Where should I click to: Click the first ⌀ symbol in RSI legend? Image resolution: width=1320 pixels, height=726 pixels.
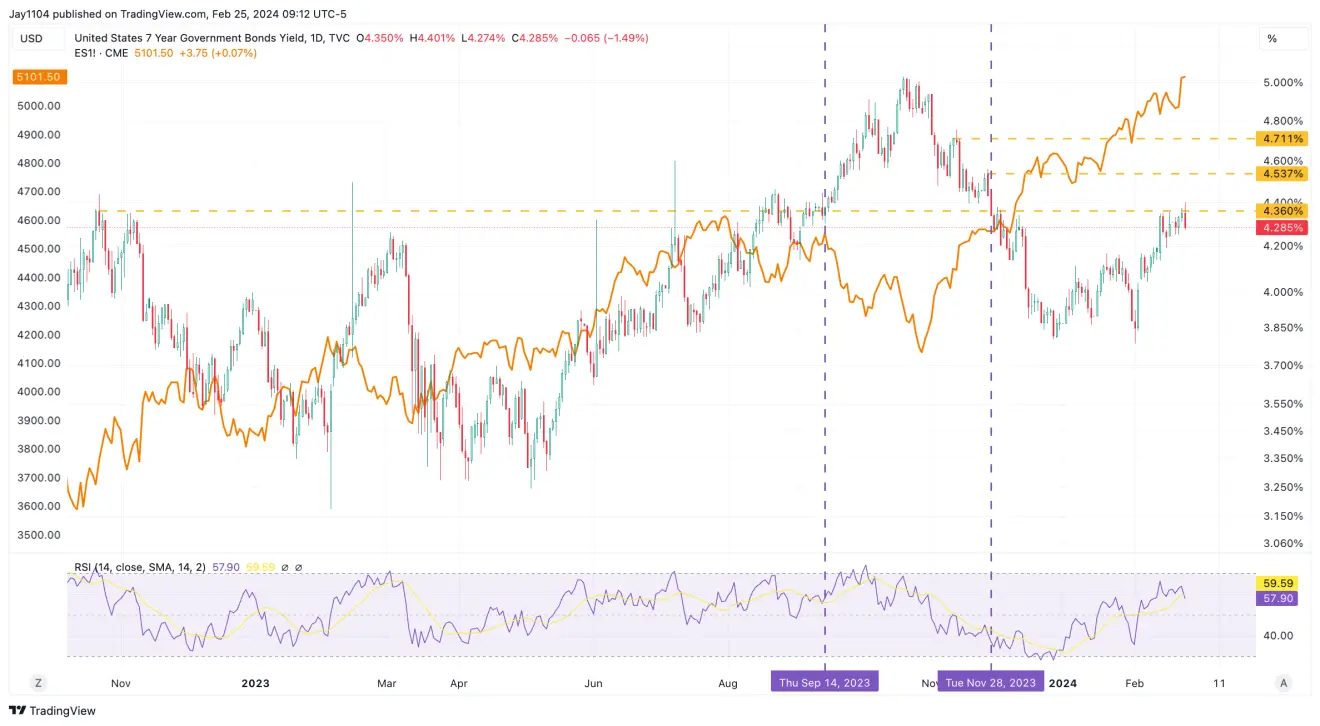pos(285,567)
